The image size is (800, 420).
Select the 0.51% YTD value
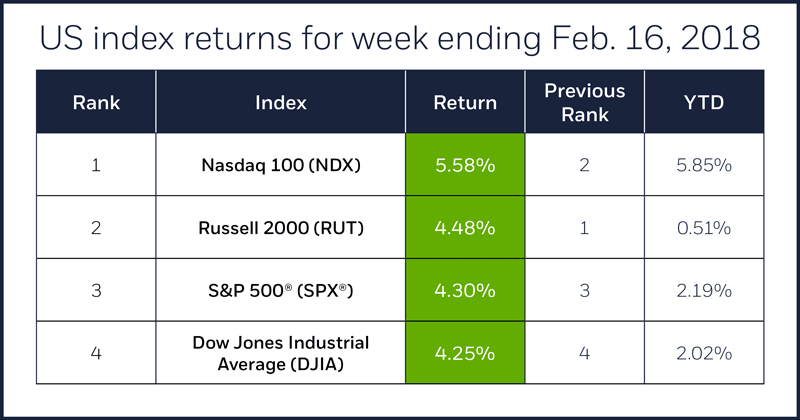[704, 227]
